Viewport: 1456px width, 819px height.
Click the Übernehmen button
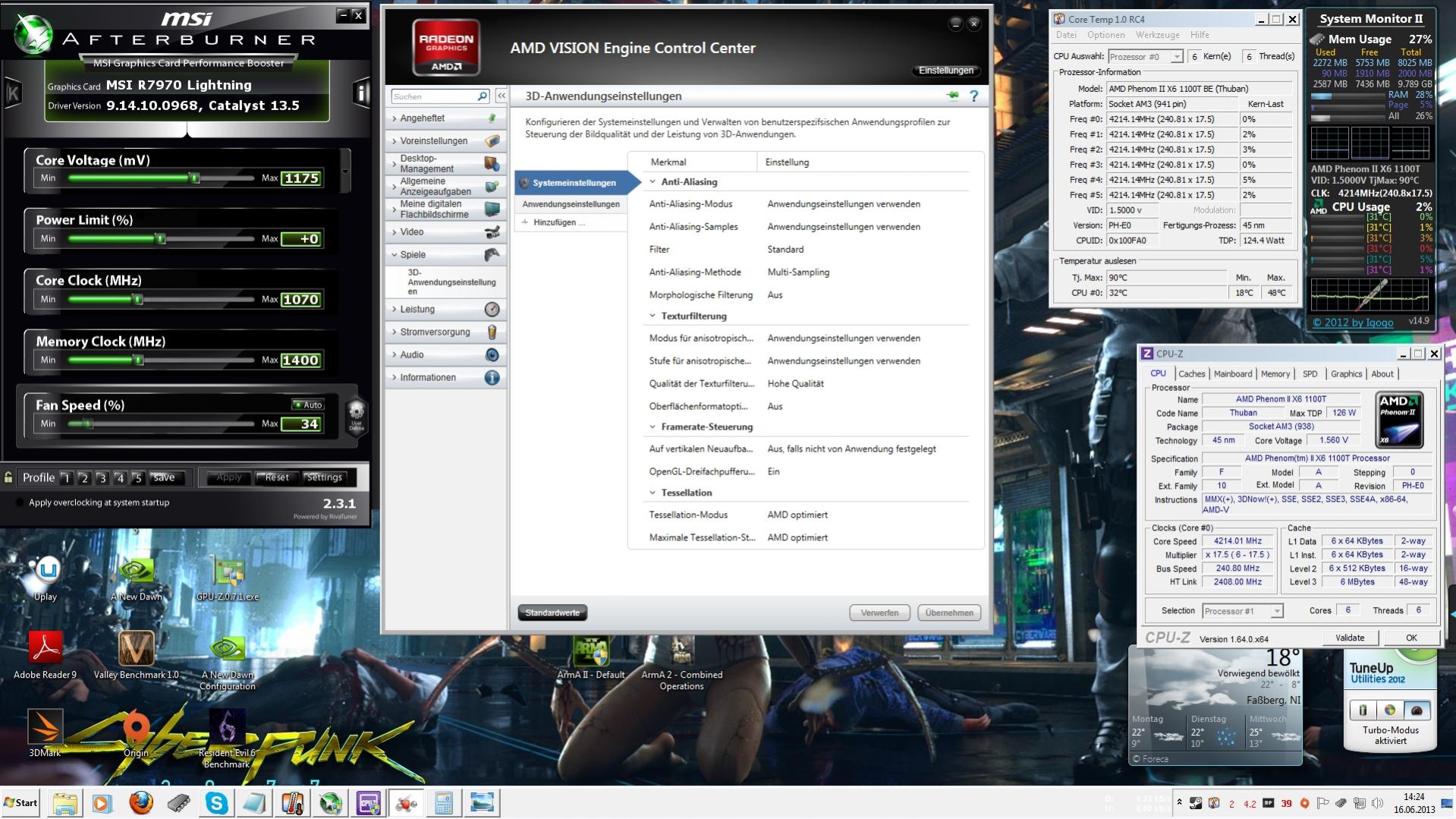(x=949, y=613)
